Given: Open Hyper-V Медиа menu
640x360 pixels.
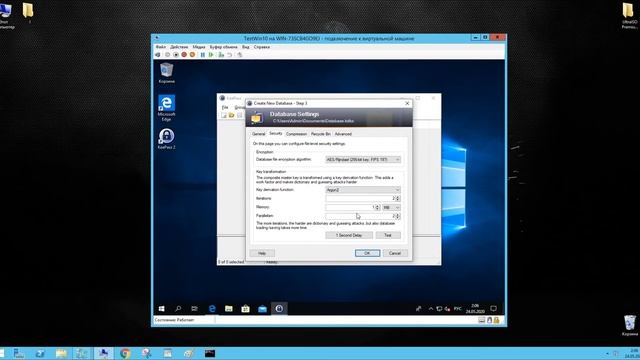Looking at the screenshot, I should 199,47.
